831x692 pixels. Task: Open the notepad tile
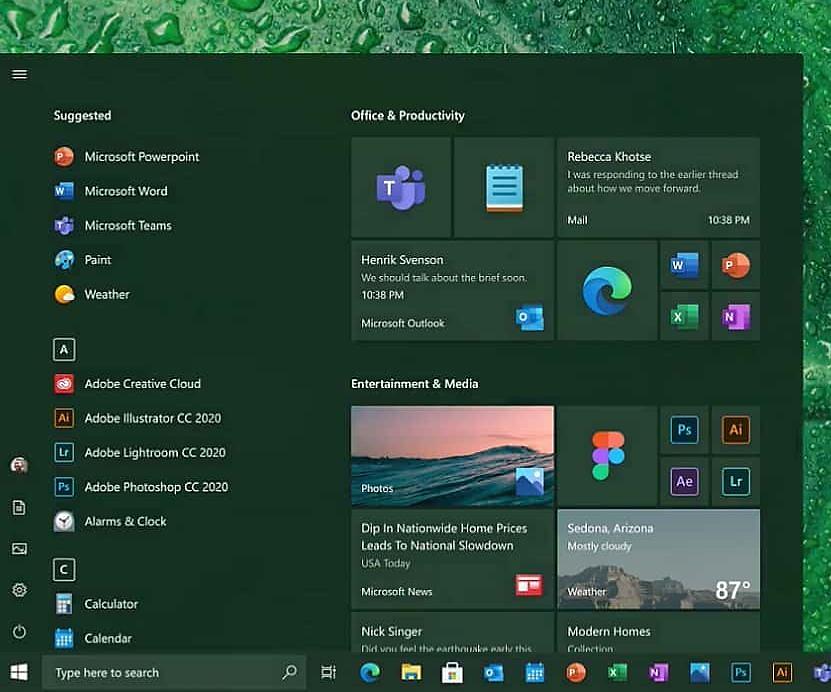(505, 188)
